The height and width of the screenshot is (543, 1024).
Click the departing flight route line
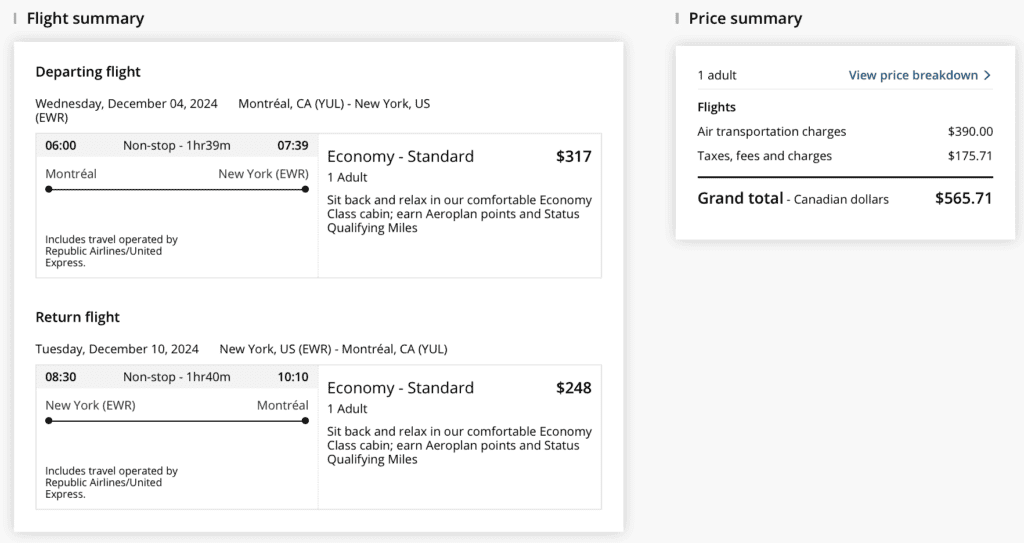177,188
